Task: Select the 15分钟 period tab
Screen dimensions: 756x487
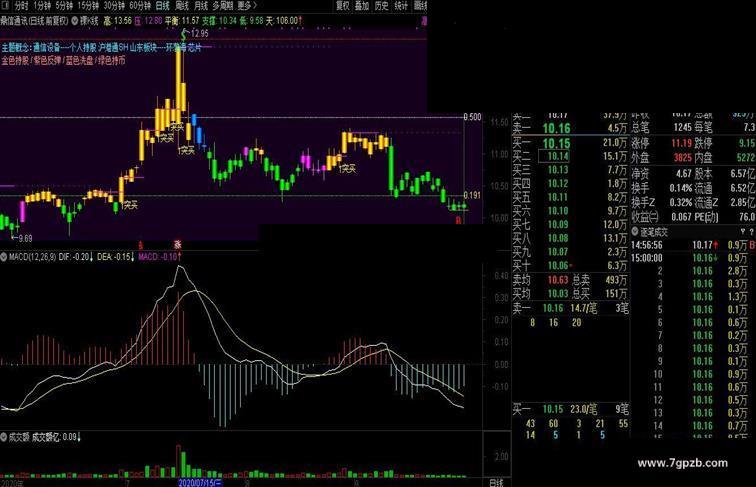Action: [x=88, y=5]
